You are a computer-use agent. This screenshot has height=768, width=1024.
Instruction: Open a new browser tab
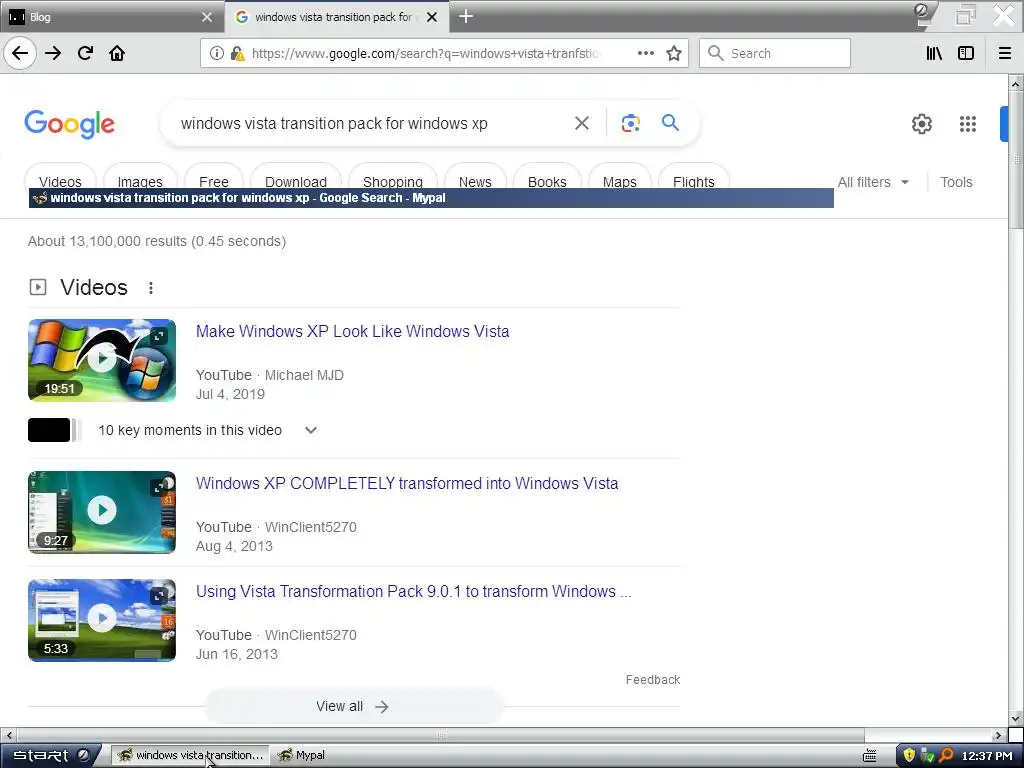466,16
